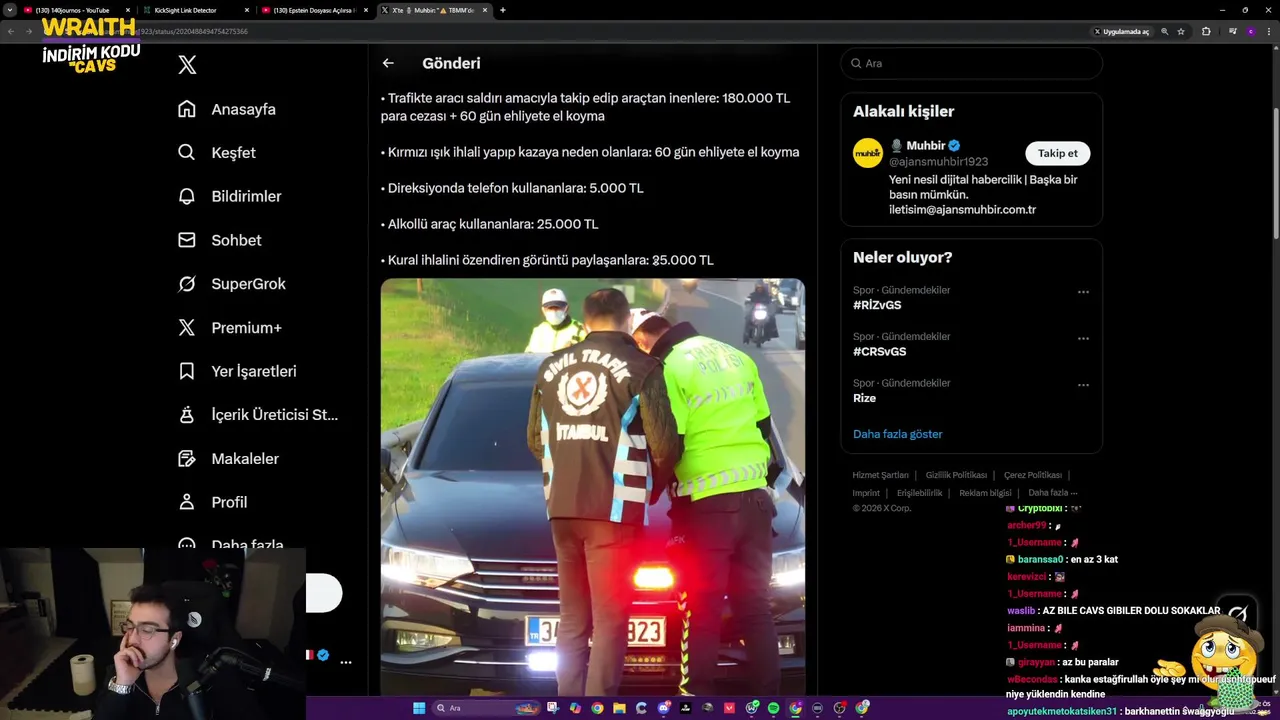Open the tab search dropdown arrow
The image size is (1280, 720).
click(x=9, y=10)
